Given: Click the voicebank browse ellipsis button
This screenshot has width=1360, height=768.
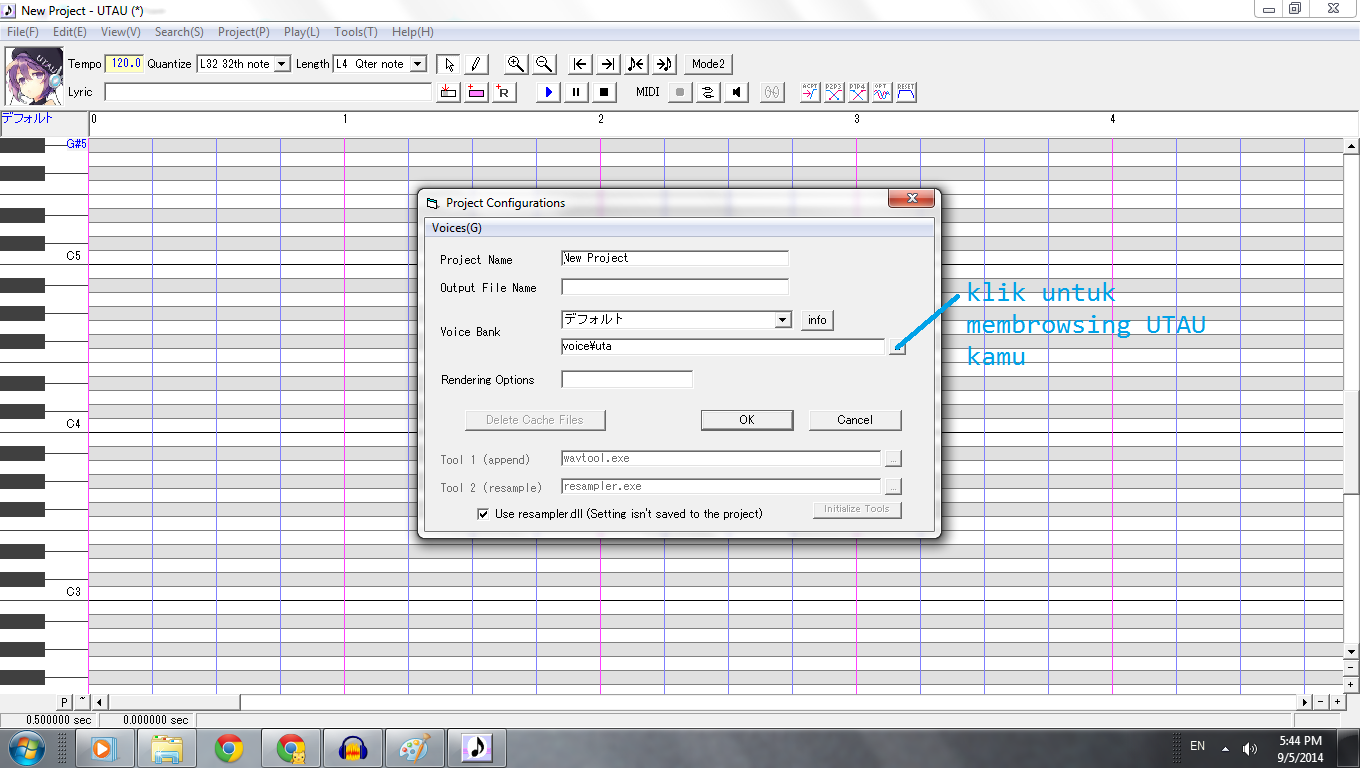Looking at the screenshot, I should click(895, 347).
